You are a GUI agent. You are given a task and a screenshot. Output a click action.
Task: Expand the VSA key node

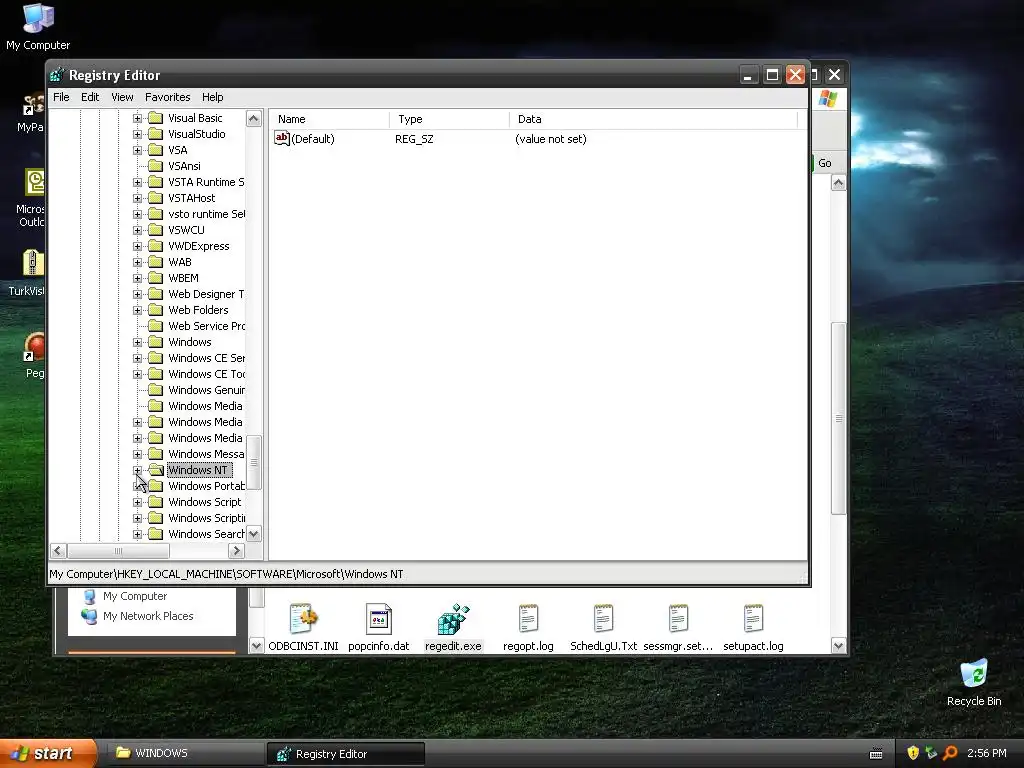[x=137, y=150]
